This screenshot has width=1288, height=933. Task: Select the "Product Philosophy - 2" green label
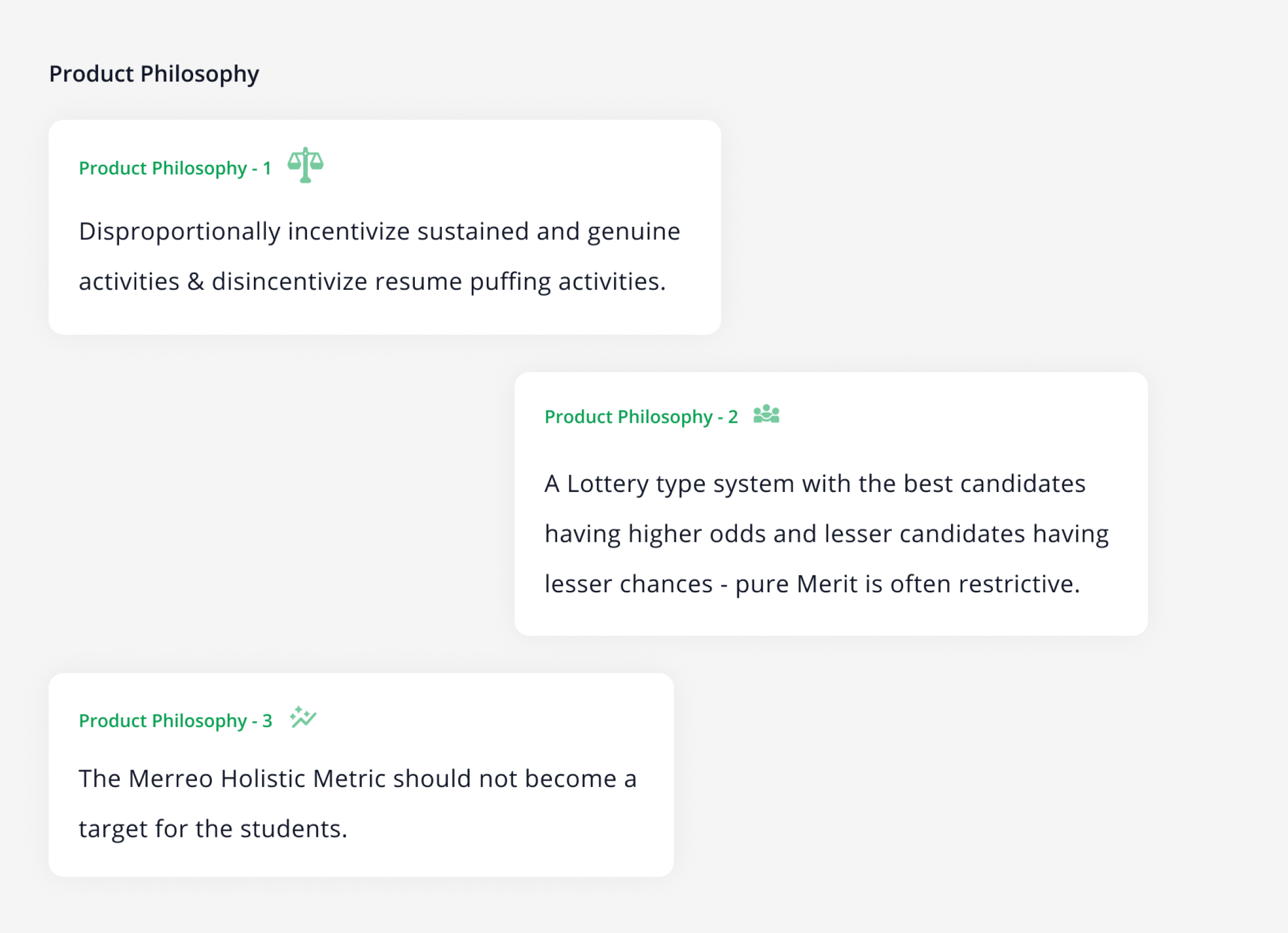tap(641, 417)
